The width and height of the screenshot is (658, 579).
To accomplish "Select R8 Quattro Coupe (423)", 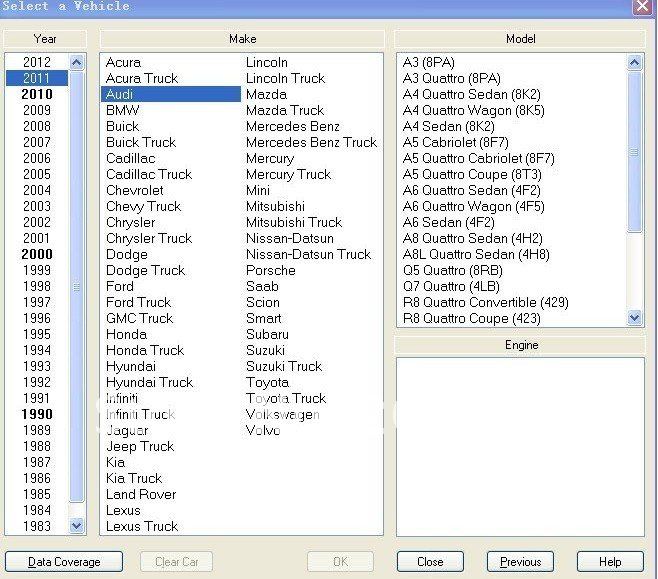I will point(472,318).
